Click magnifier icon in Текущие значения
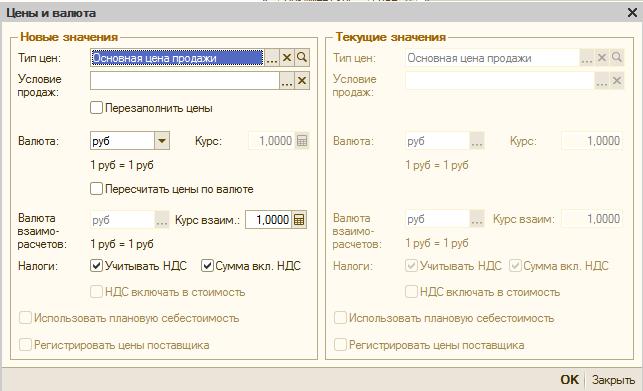The height and width of the screenshot is (391, 643). [x=617, y=58]
